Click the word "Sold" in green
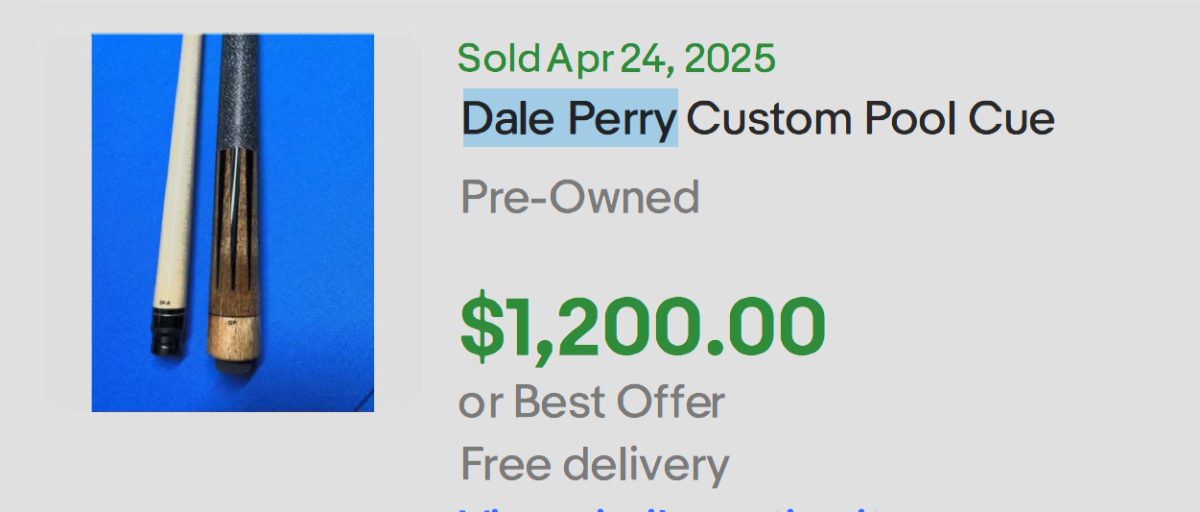The image size is (1200, 512). coord(499,59)
